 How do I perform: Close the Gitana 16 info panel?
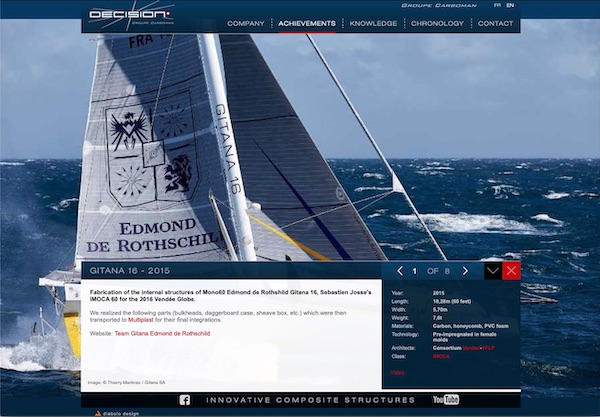coord(511,271)
